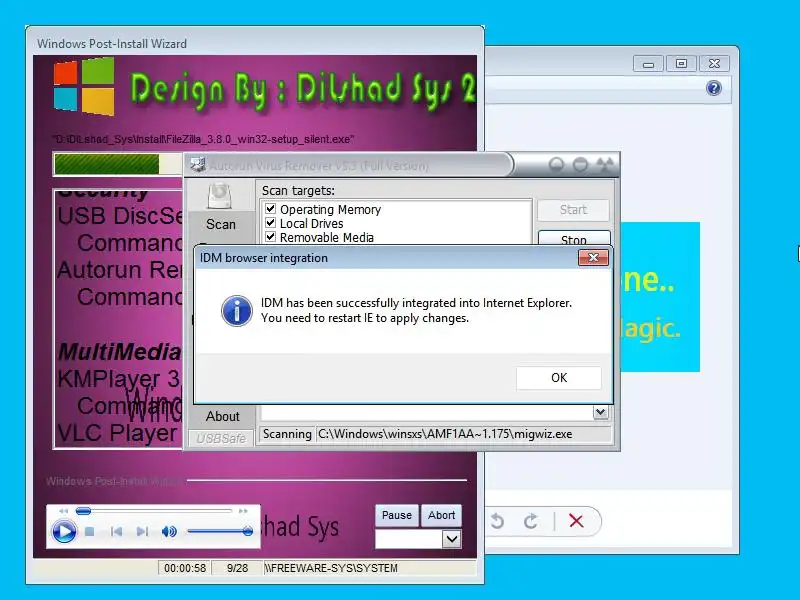Viewport: 800px width, 600px height.
Task: Toggle the Local Drives scan target checkbox
Action: pyautogui.click(x=270, y=223)
